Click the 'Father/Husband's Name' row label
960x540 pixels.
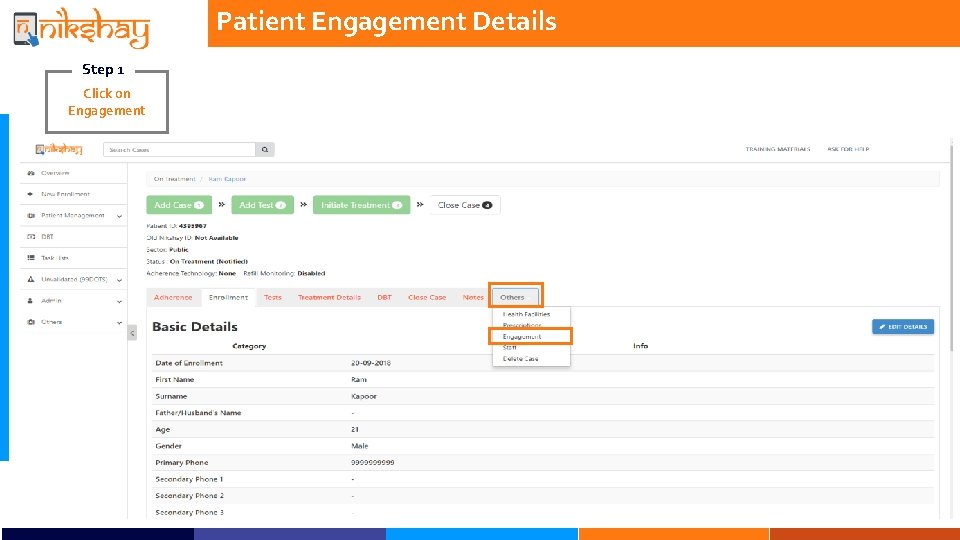pos(198,413)
